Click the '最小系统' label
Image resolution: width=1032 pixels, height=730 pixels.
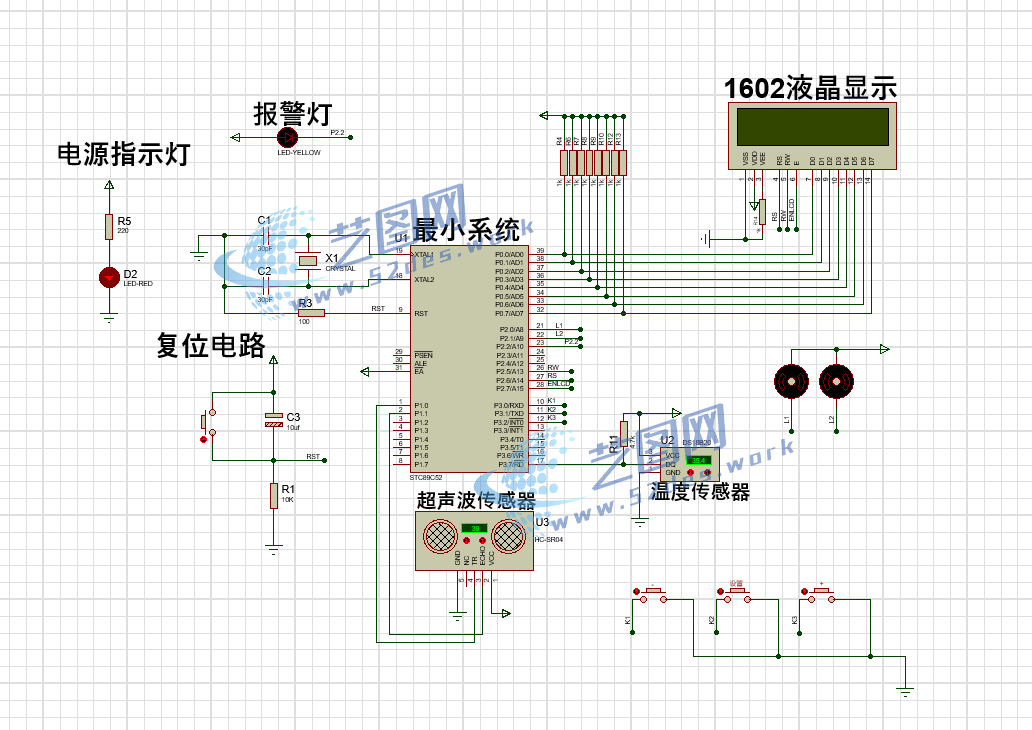pos(467,230)
